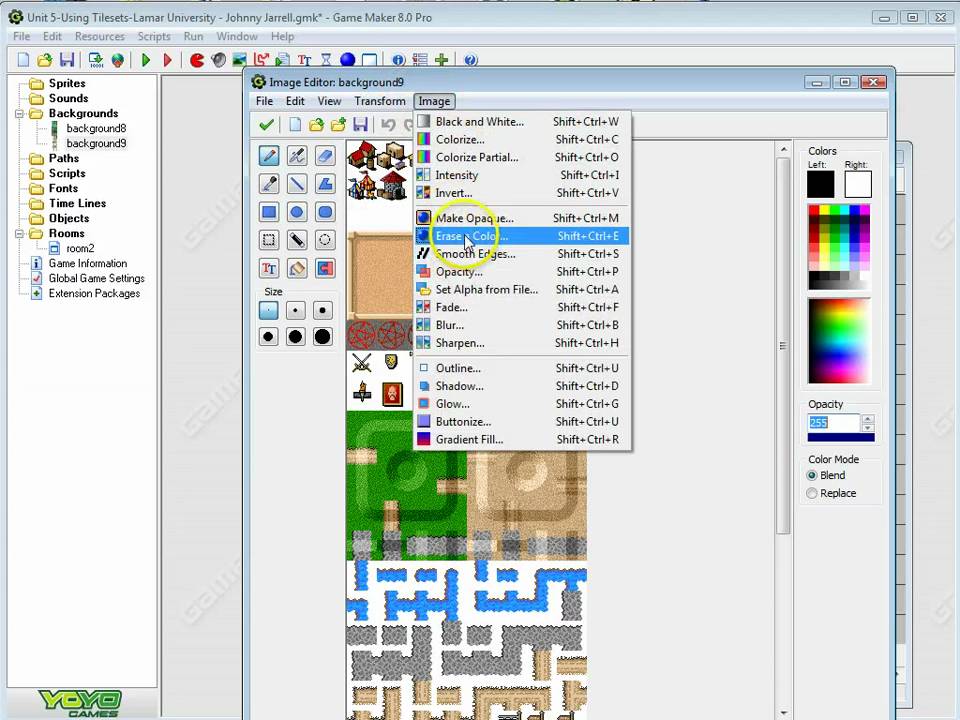Choose Make Opaque menu entry
The width and height of the screenshot is (960, 720).
point(522,219)
